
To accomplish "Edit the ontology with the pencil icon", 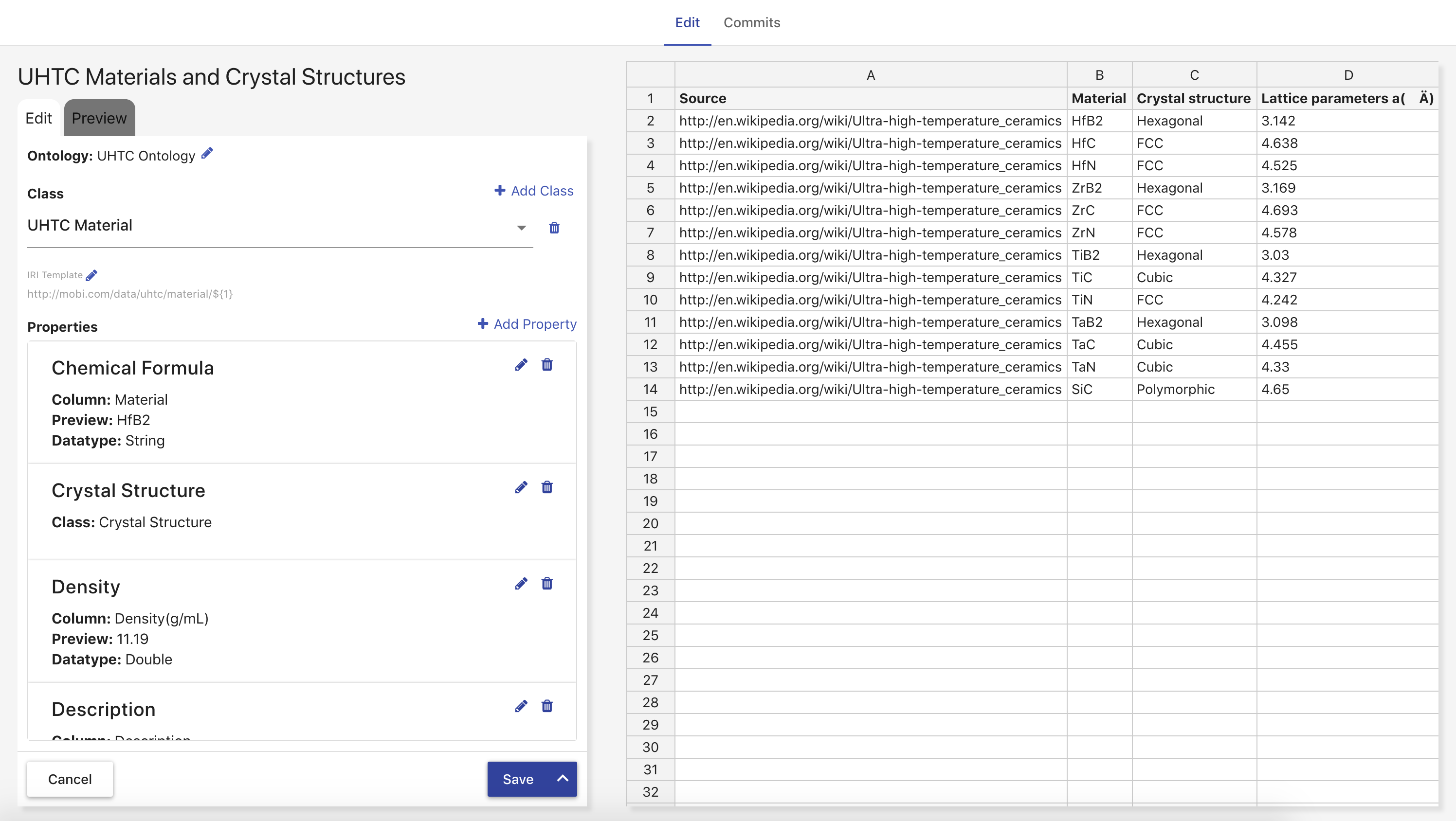I will point(207,153).
